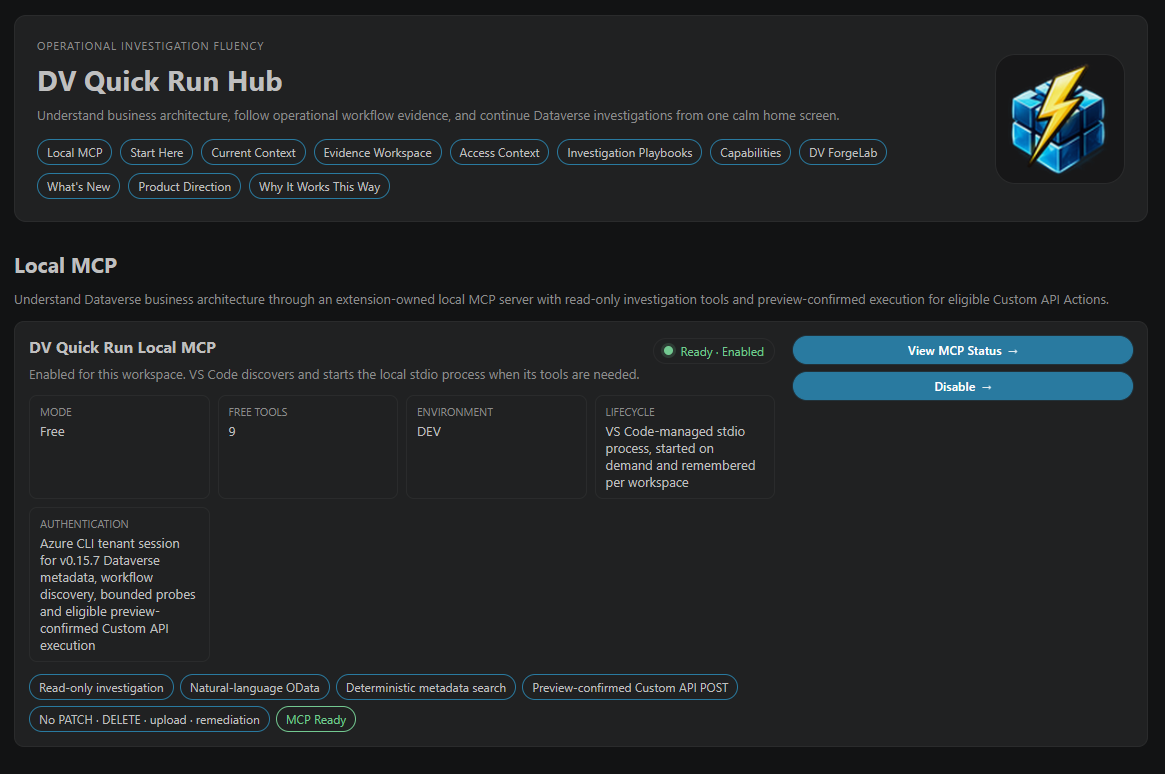Click the Natural-language OData tag

254,688
